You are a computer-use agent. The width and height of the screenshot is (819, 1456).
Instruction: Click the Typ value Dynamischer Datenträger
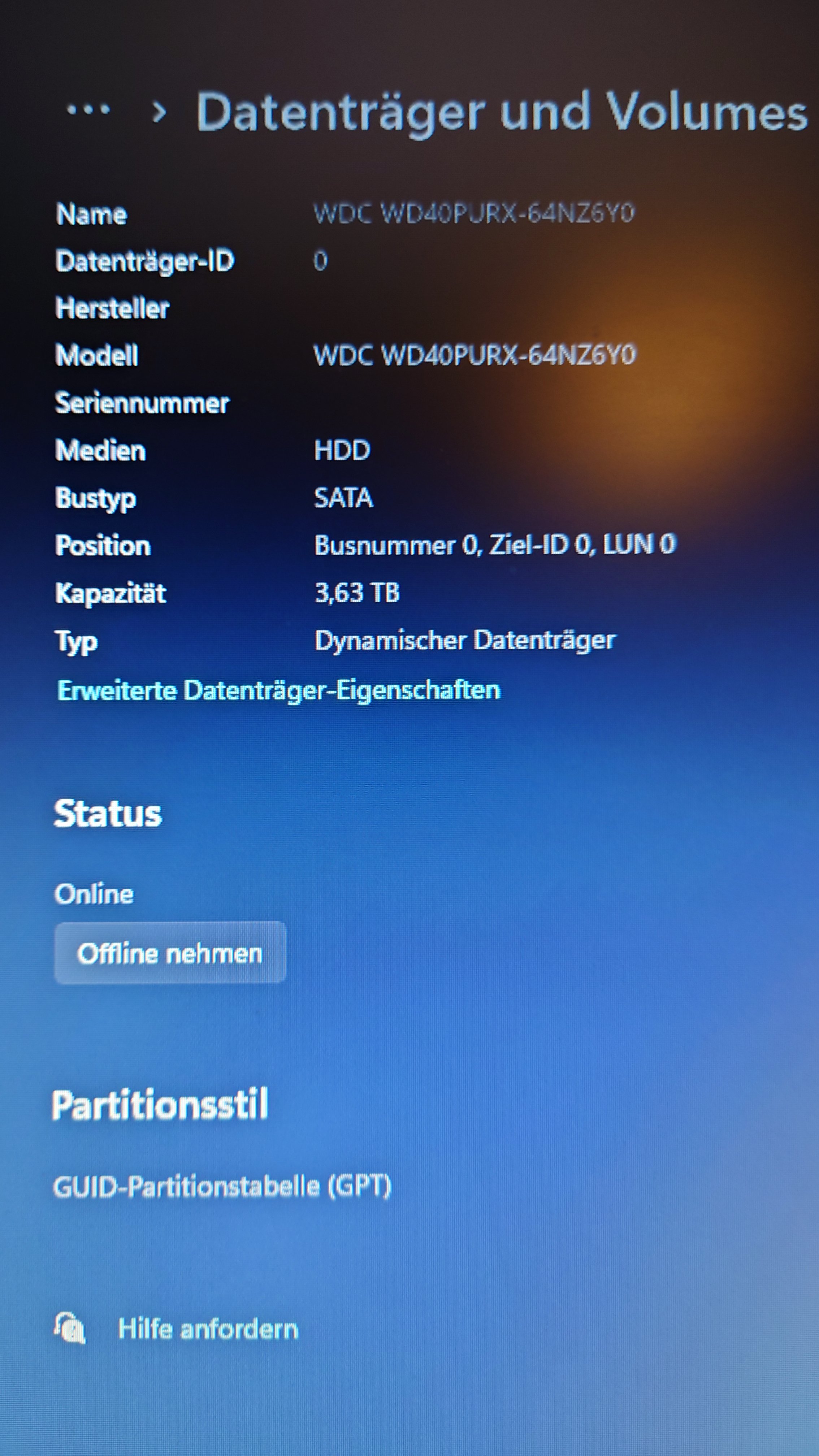[x=465, y=640]
